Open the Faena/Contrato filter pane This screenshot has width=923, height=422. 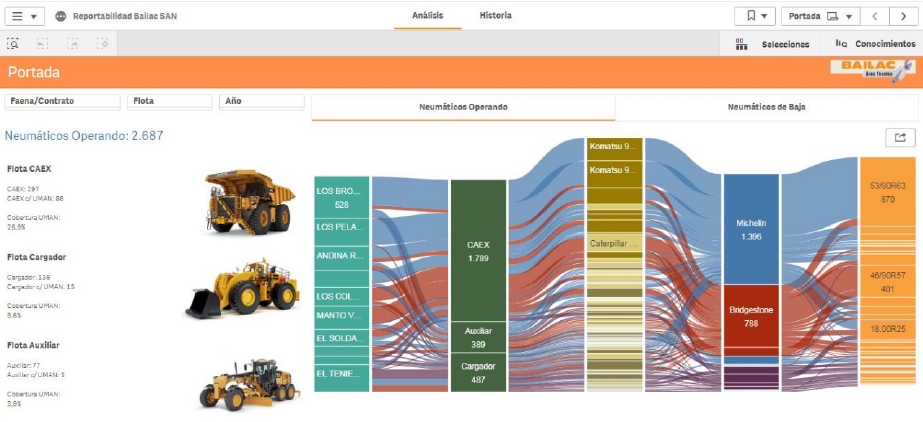pyautogui.click(x=62, y=101)
